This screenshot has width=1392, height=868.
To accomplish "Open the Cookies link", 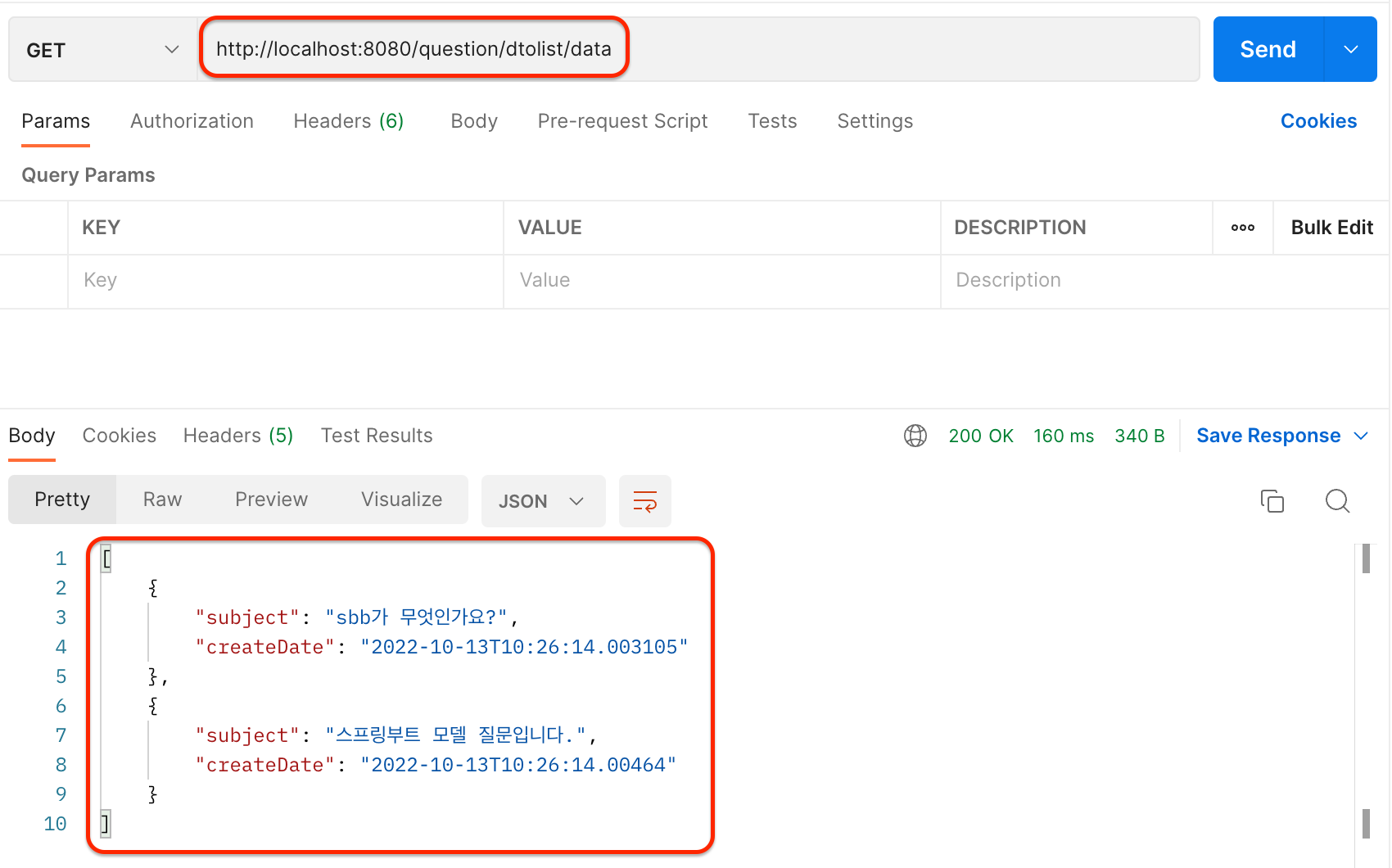I will 1318,121.
